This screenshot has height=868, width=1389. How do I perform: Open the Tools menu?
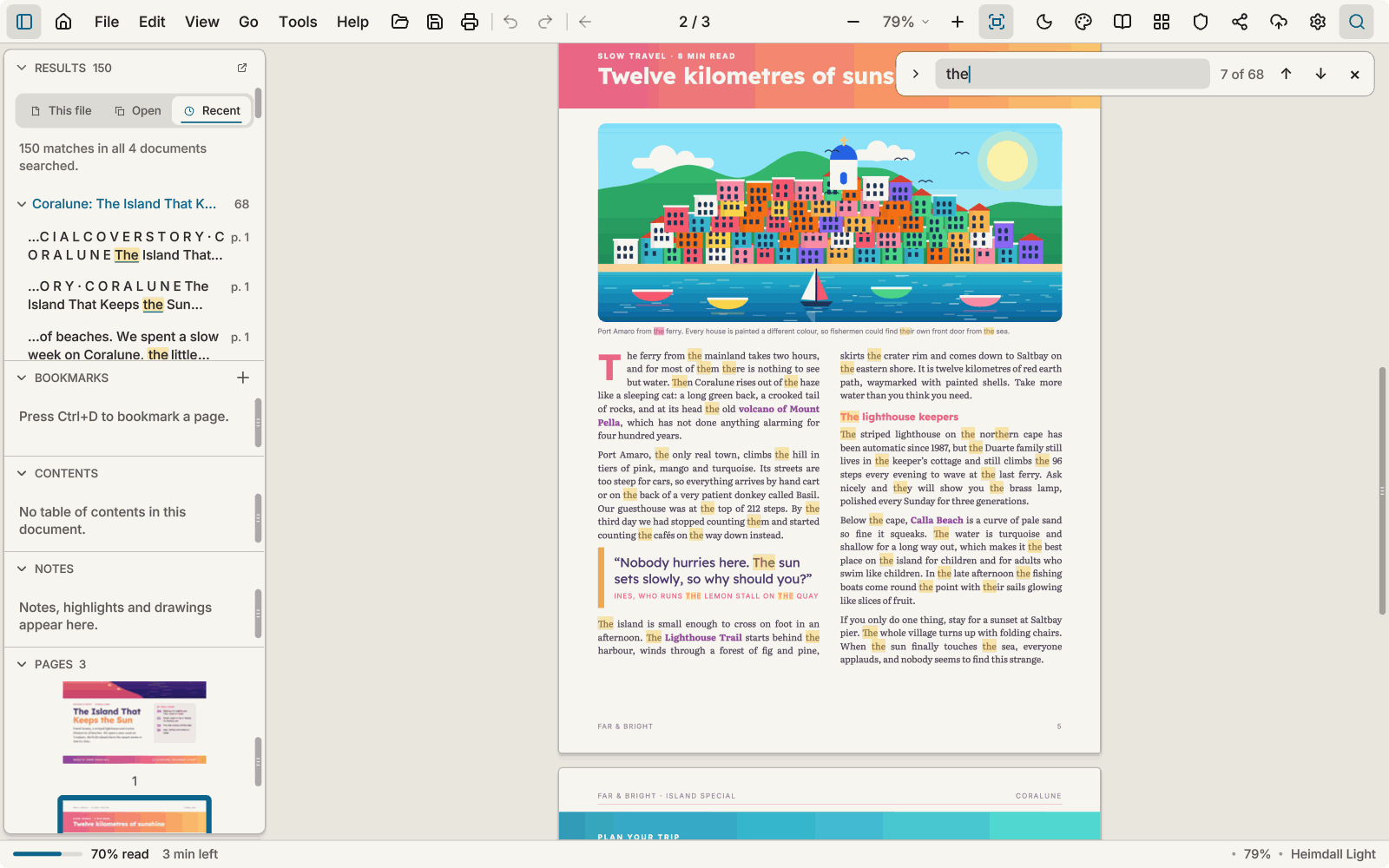(298, 22)
